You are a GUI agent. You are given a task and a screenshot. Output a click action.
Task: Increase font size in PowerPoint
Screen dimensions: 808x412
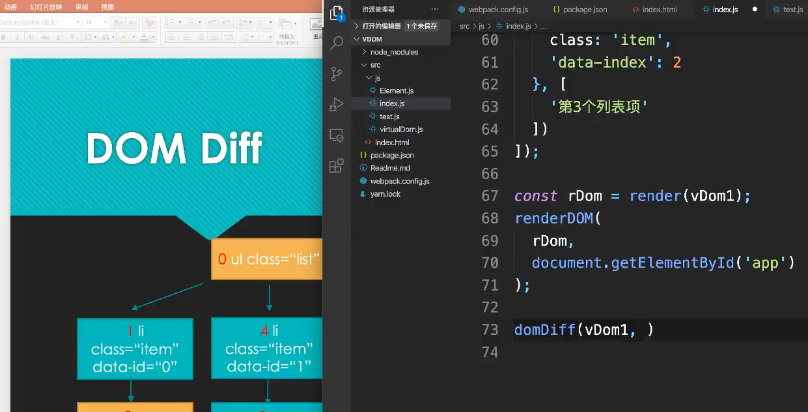tap(117, 23)
